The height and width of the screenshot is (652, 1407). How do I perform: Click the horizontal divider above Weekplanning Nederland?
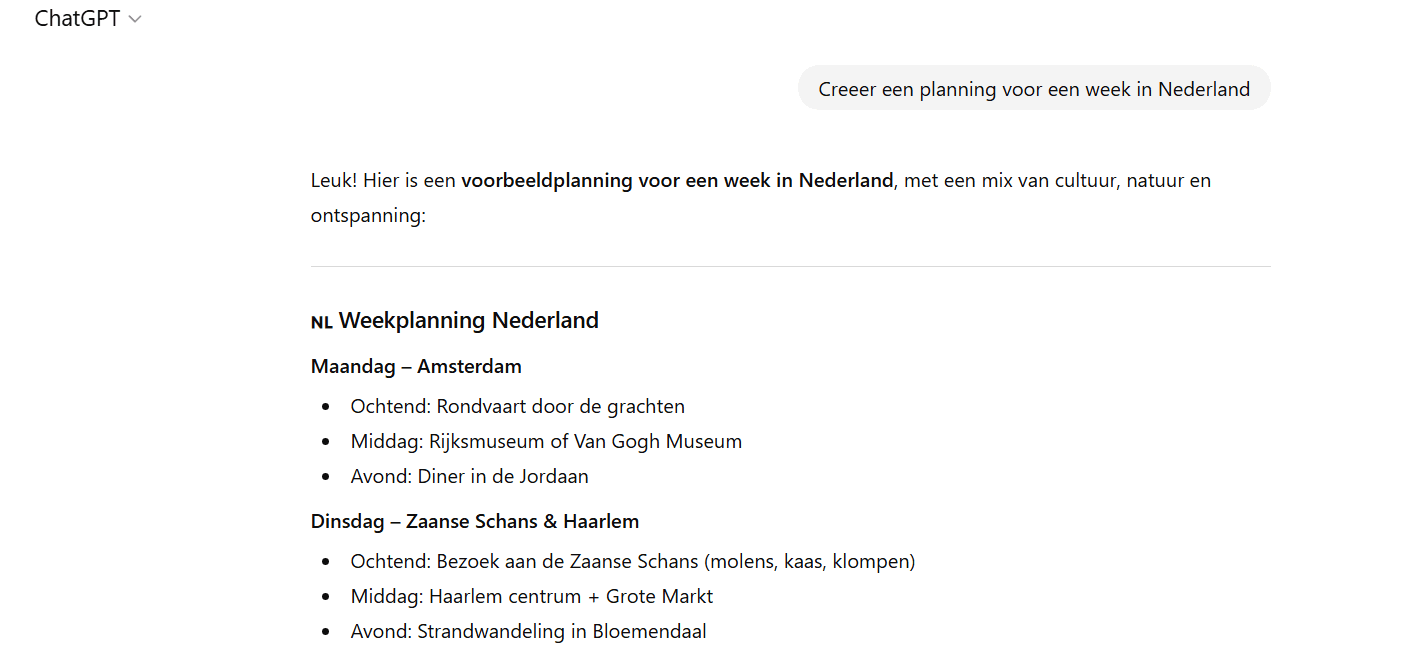[790, 266]
